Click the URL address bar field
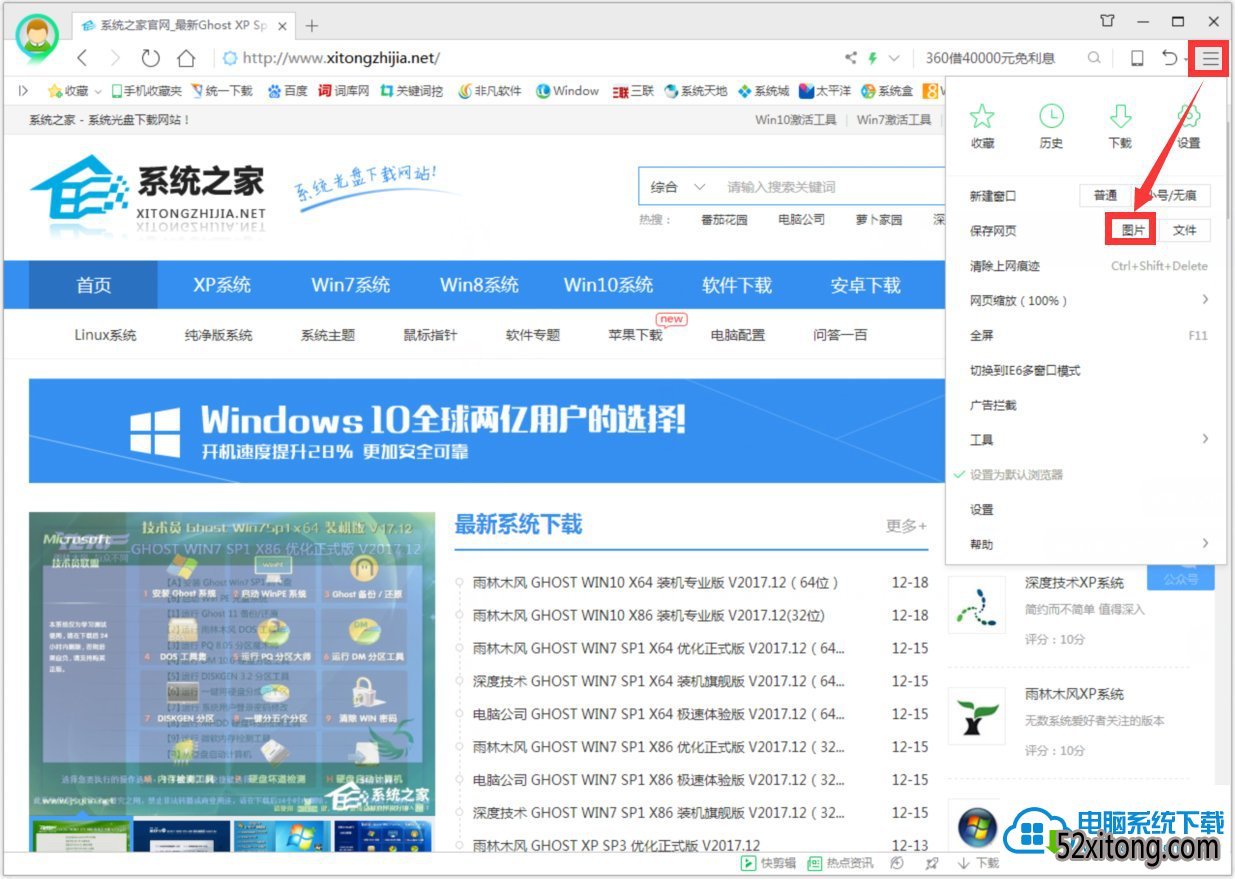Image resolution: width=1235 pixels, height=879 pixels. coord(530,58)
